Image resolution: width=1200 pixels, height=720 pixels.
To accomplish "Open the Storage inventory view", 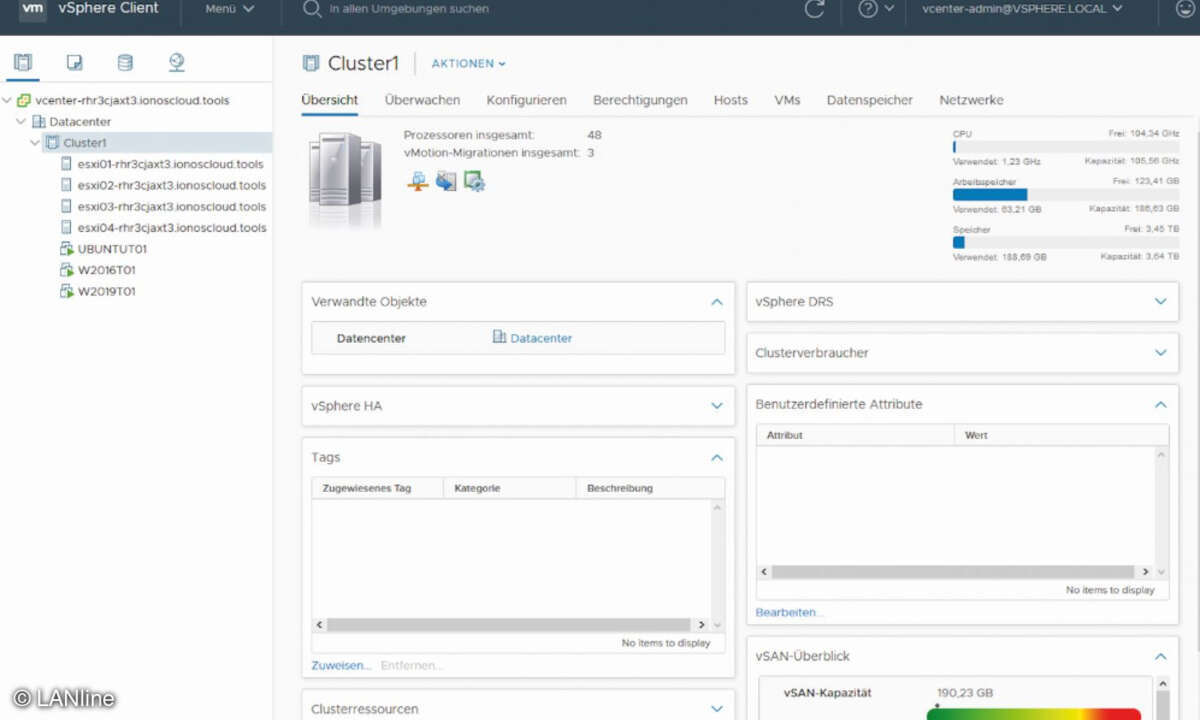I will coord(125,63).
